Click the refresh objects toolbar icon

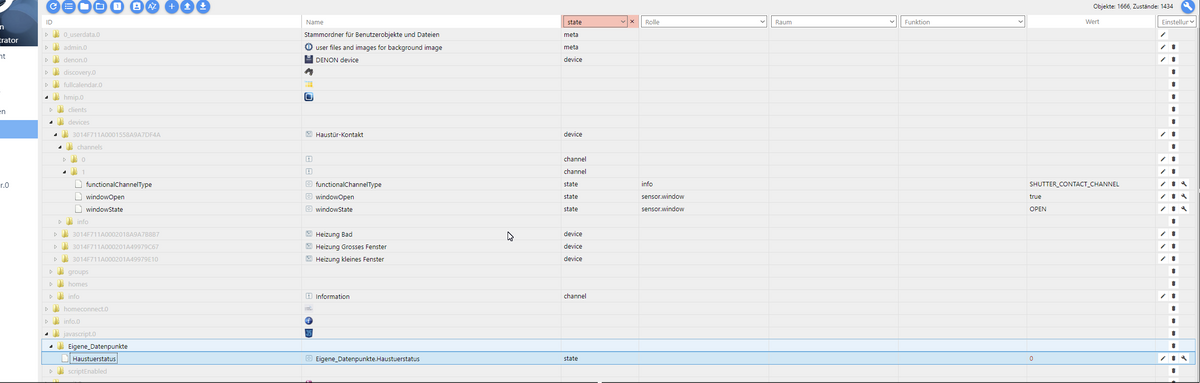53,7
